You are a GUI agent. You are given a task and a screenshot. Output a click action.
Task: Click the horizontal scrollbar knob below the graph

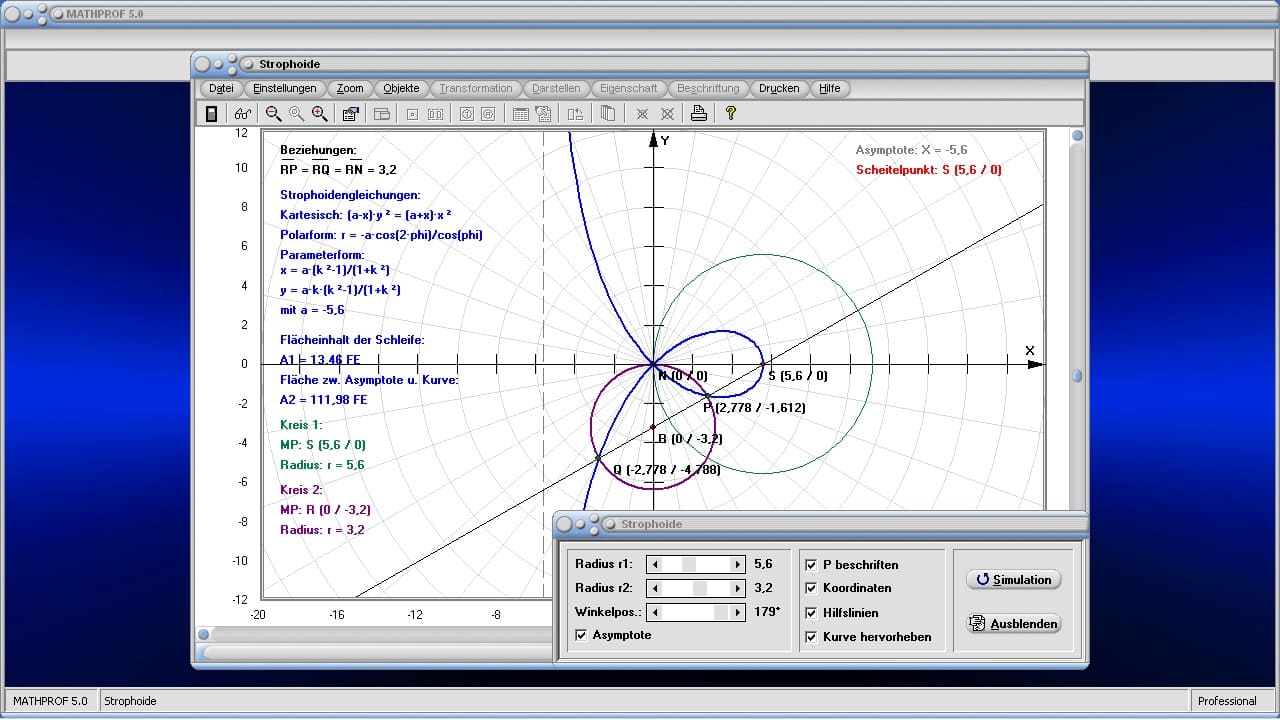204,634
